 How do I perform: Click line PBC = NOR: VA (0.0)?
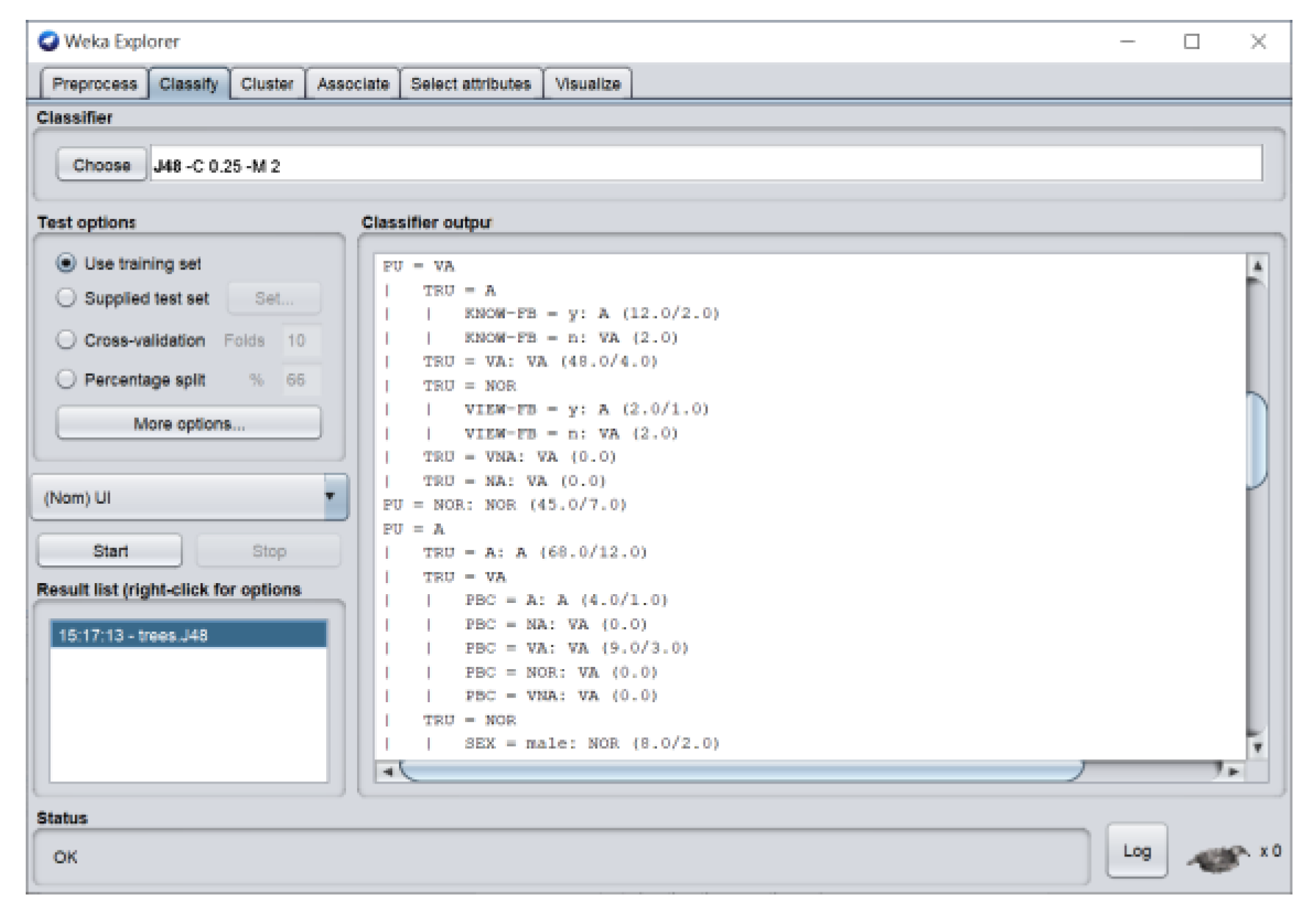tap(561, 672)
